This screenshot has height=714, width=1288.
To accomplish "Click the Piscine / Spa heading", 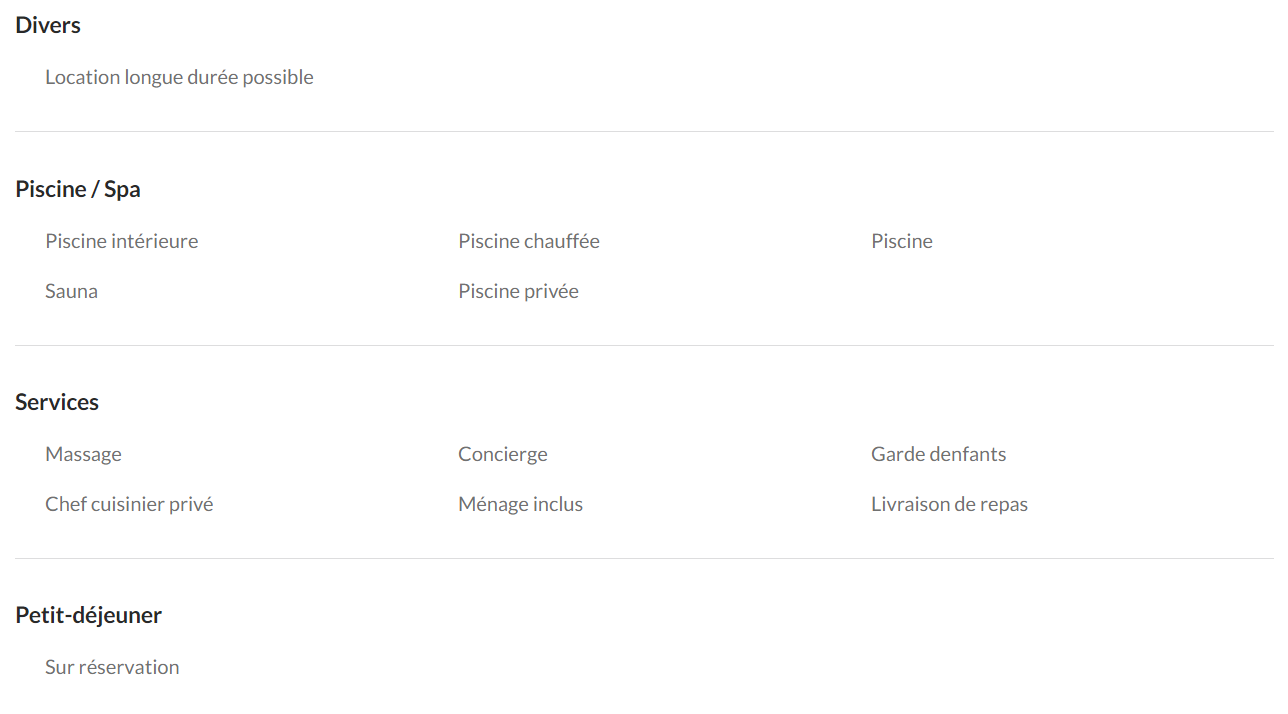I will coord(78,189).
